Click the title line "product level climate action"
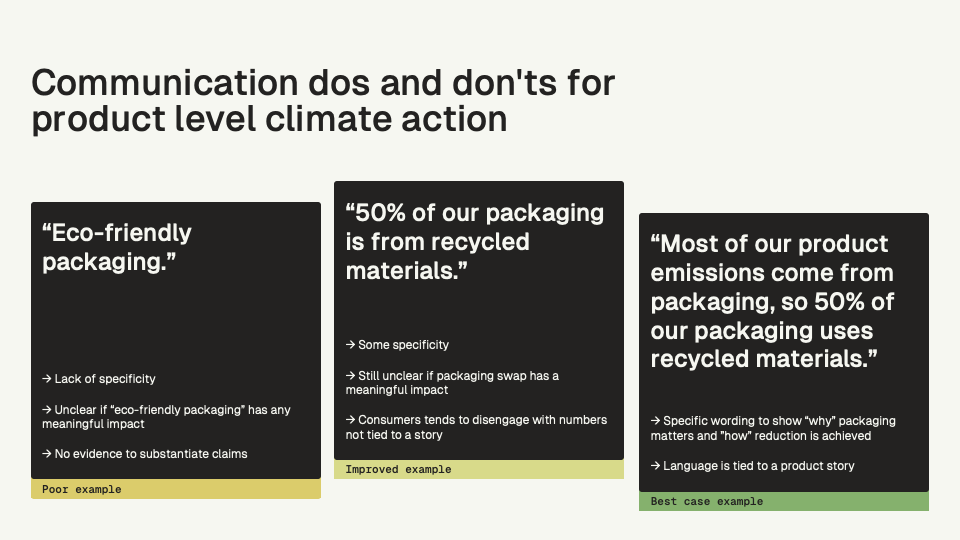960x540 pixels. coord(269,119)
